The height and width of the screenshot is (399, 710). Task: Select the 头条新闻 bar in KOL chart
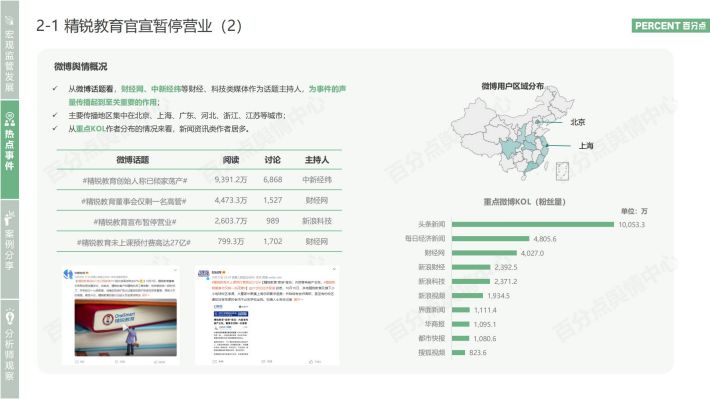click(532, 224)
